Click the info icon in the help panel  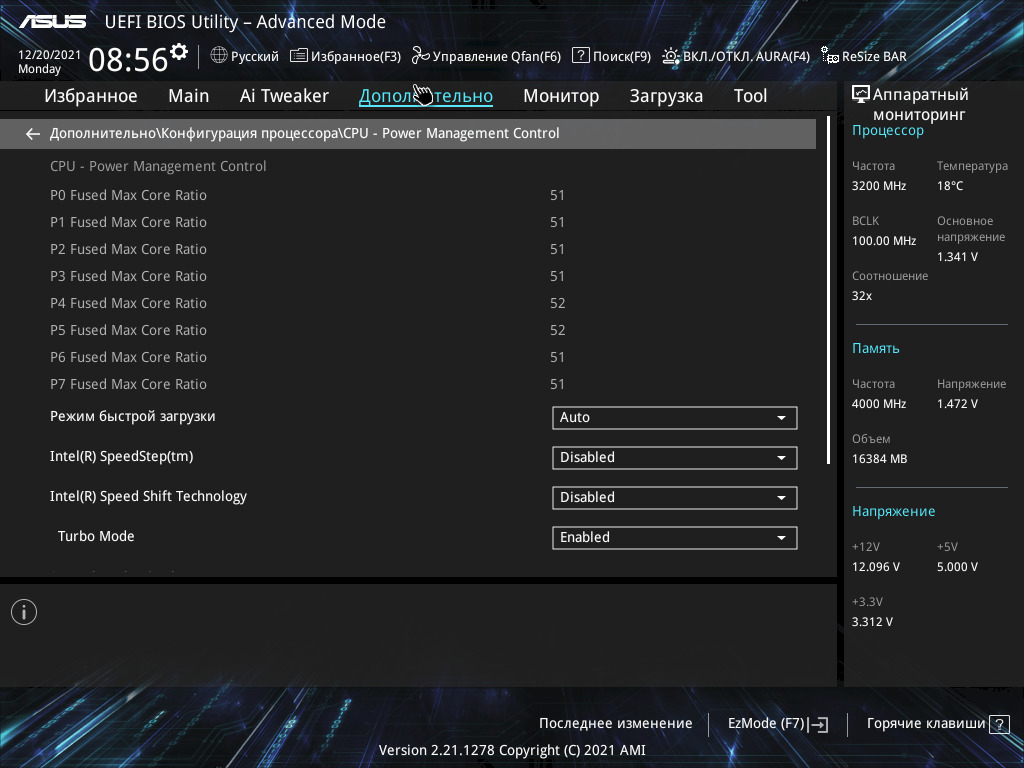(24, 612)
